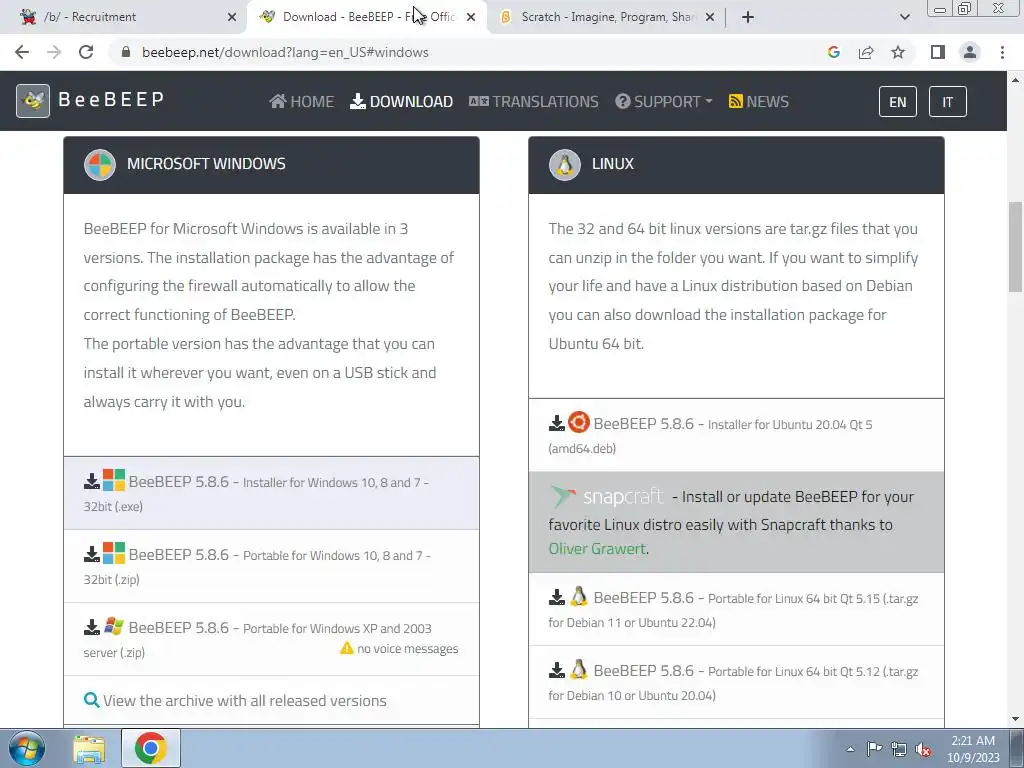Click the scrollbar down arrow
The image size is (1024, 768).
click(x=1015, y=719)
